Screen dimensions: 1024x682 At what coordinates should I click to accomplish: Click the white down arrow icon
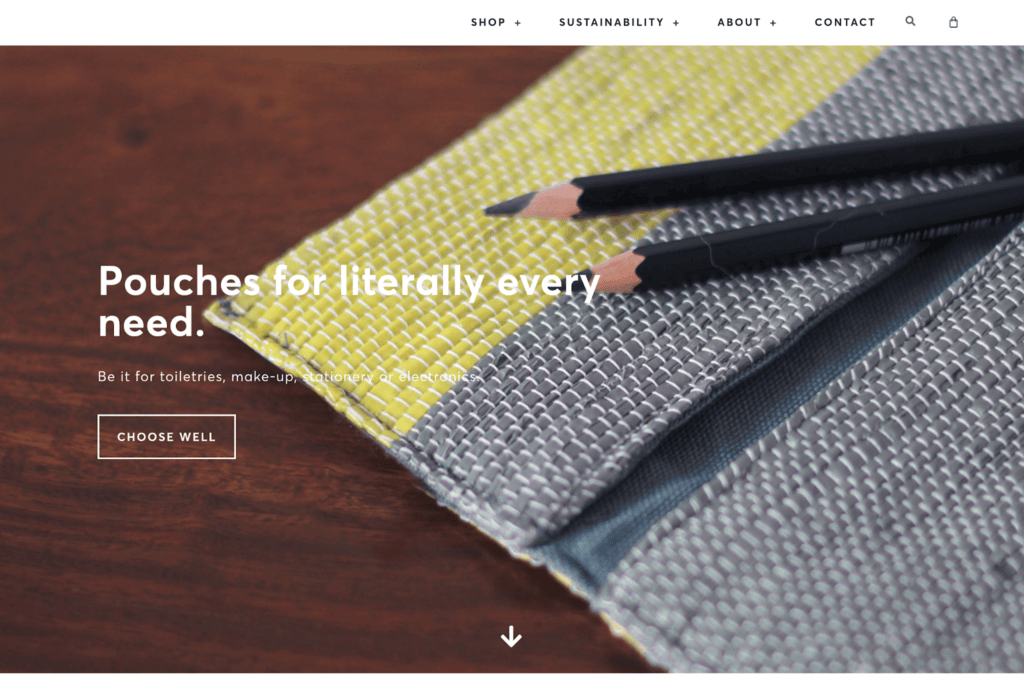511,636
